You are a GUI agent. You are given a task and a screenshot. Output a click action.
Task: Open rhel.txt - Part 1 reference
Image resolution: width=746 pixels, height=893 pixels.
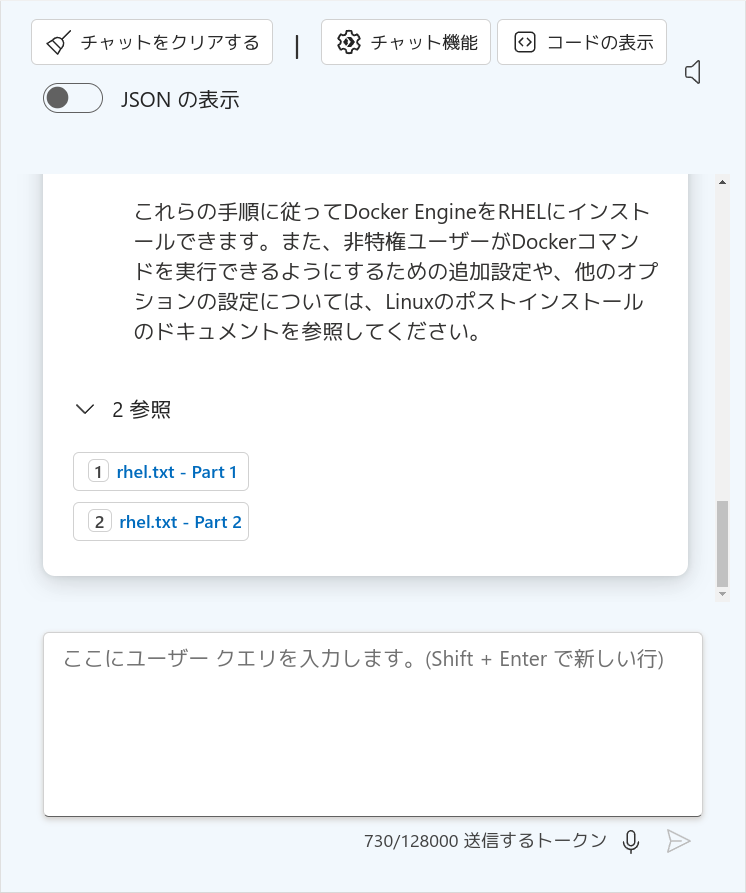[x=161, y=472]
